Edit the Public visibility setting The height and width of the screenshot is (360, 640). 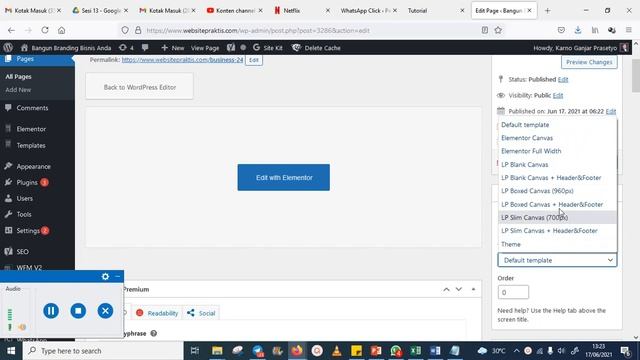pyautogui.click(x=558, y=96)
